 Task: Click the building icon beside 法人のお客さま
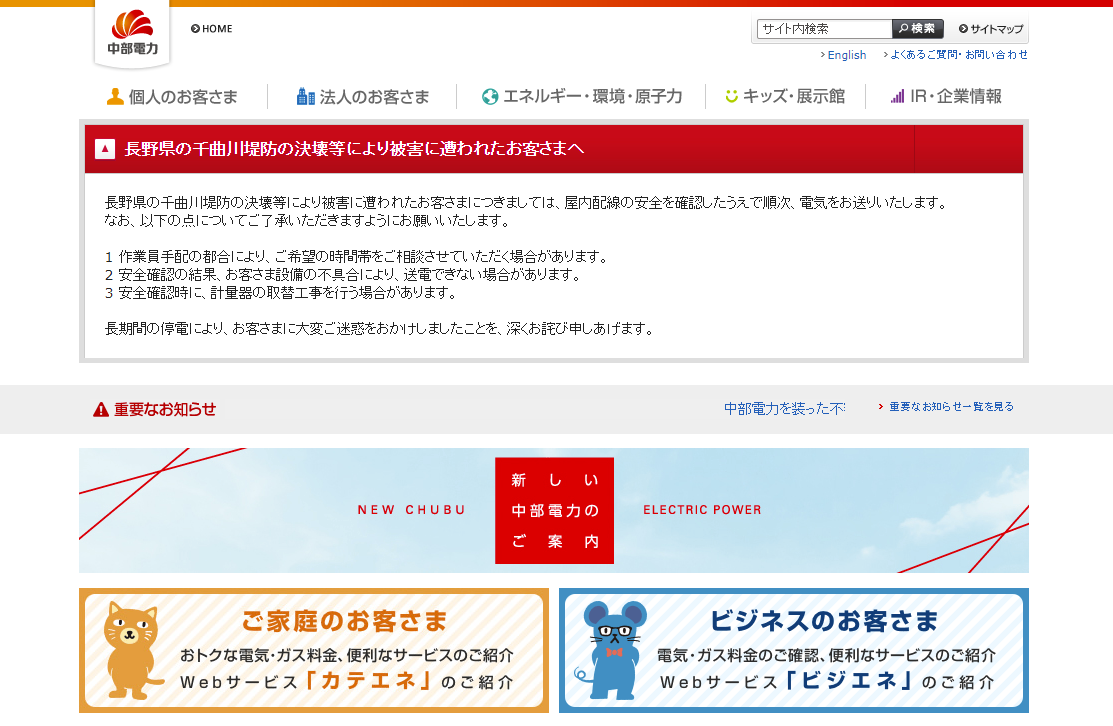[x=305, y=96]
